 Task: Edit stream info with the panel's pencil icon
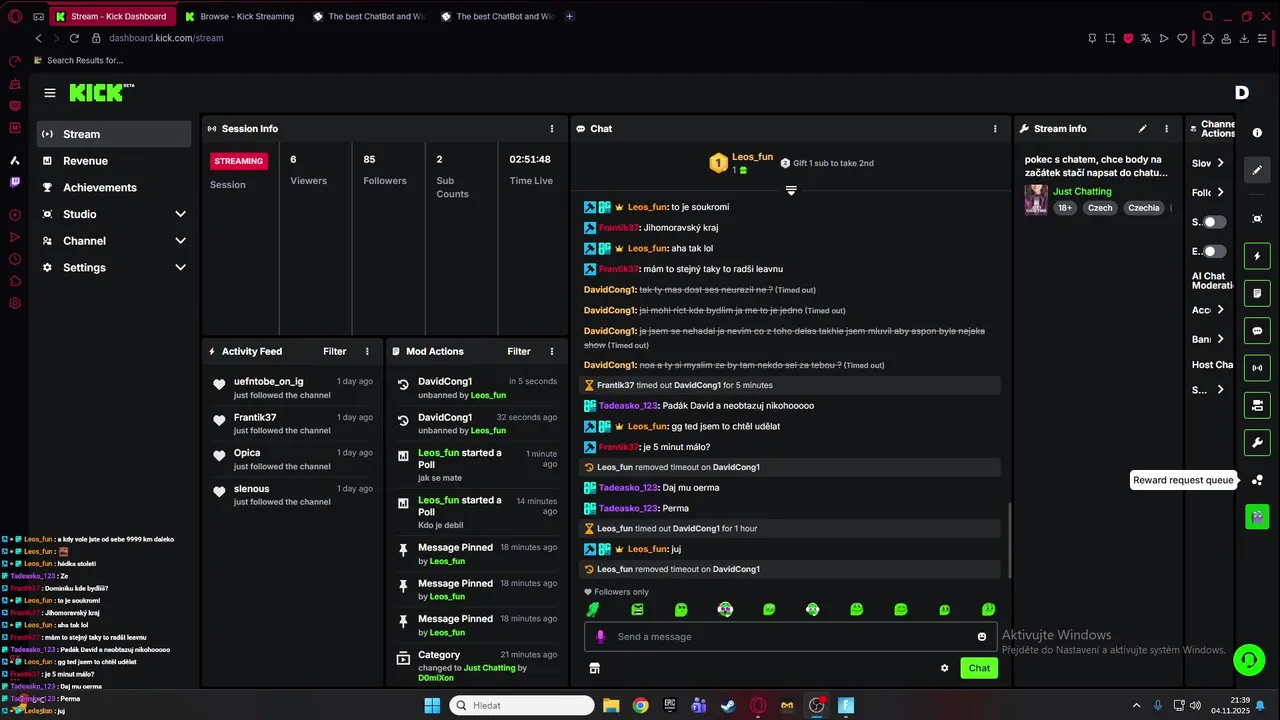[1142, 129]
